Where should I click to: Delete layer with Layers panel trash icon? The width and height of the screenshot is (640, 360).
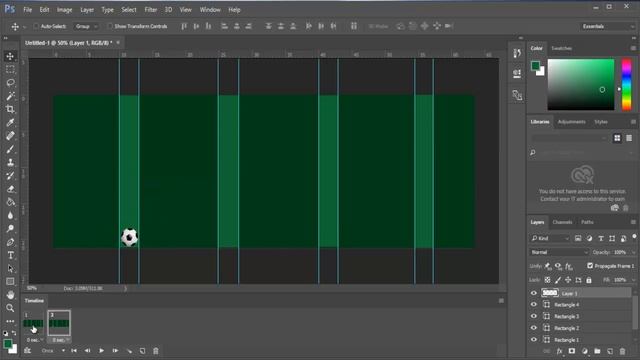tap(622, 351)
